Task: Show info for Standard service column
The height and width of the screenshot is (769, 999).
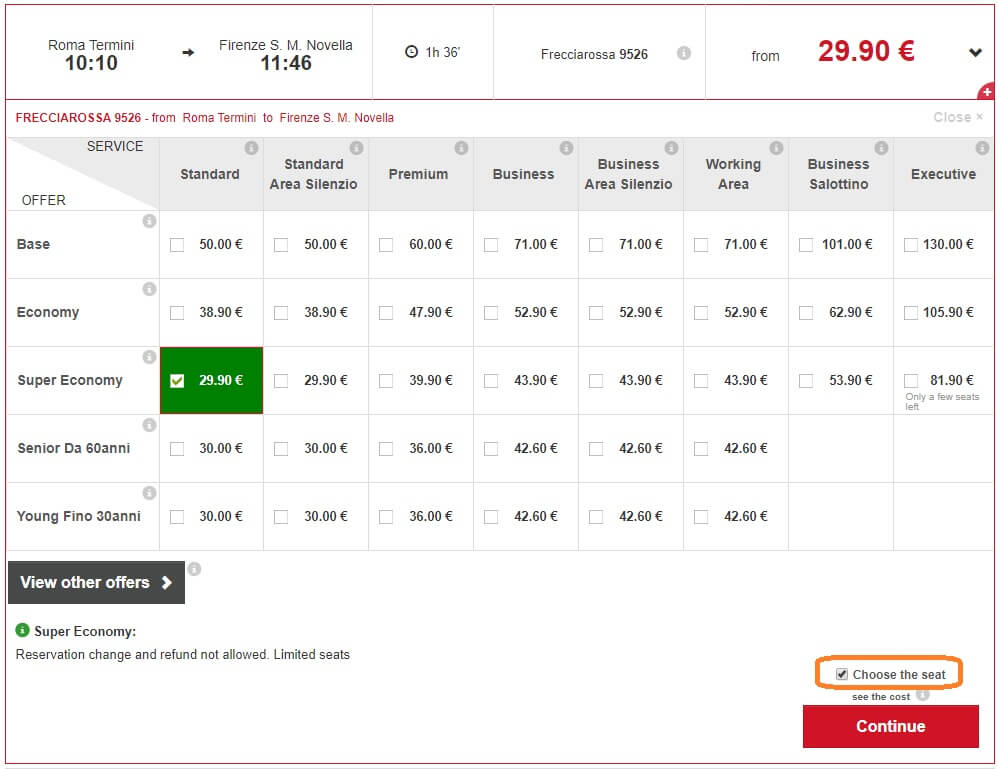Action: pyautogui.click(x=252, y=148)
